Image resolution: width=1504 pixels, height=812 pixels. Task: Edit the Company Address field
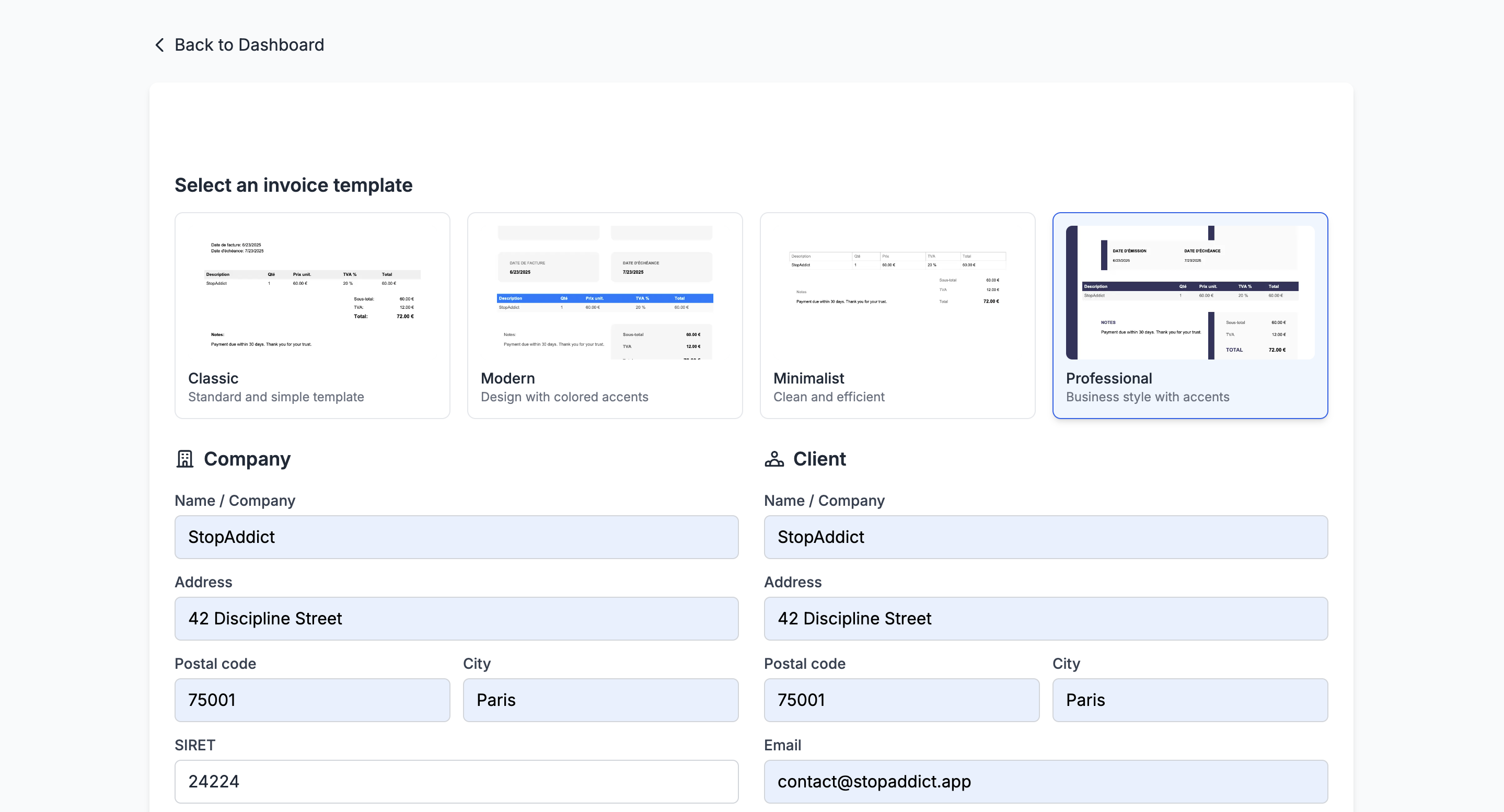[x=456, y=618]
